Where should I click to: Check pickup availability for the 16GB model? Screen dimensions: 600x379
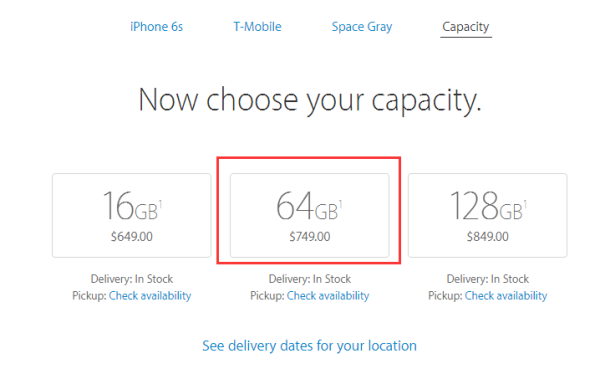(150, 296)
